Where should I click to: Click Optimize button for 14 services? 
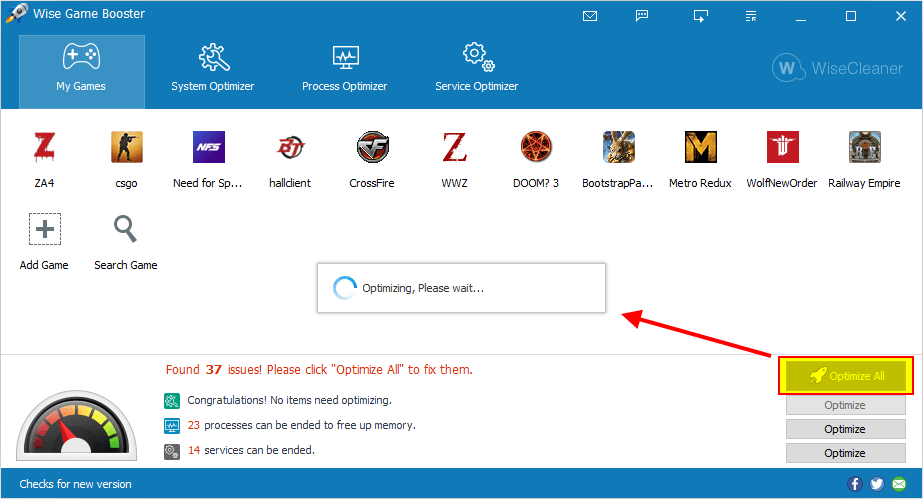pyautogui.click(x=845, y=453)
